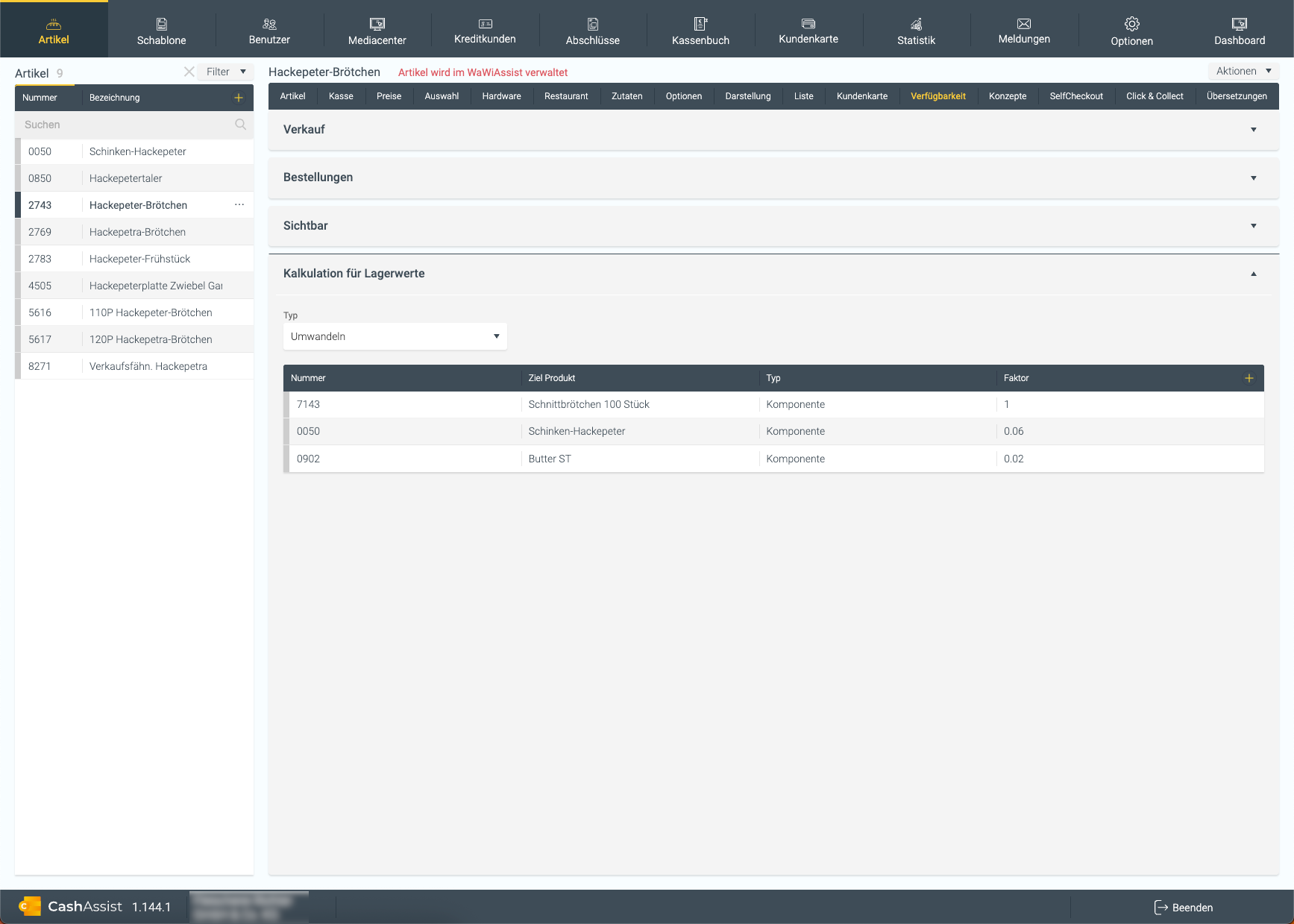Switch to the Preise tab

coord(389,96)
